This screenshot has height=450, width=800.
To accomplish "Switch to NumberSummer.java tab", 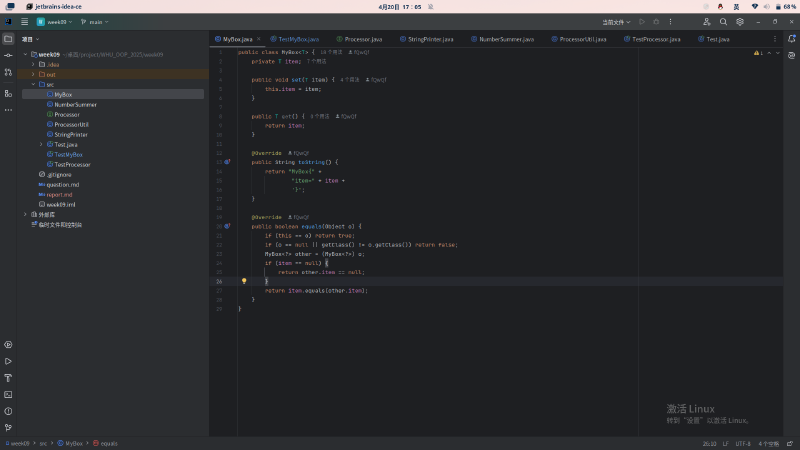I will (503, 39).
